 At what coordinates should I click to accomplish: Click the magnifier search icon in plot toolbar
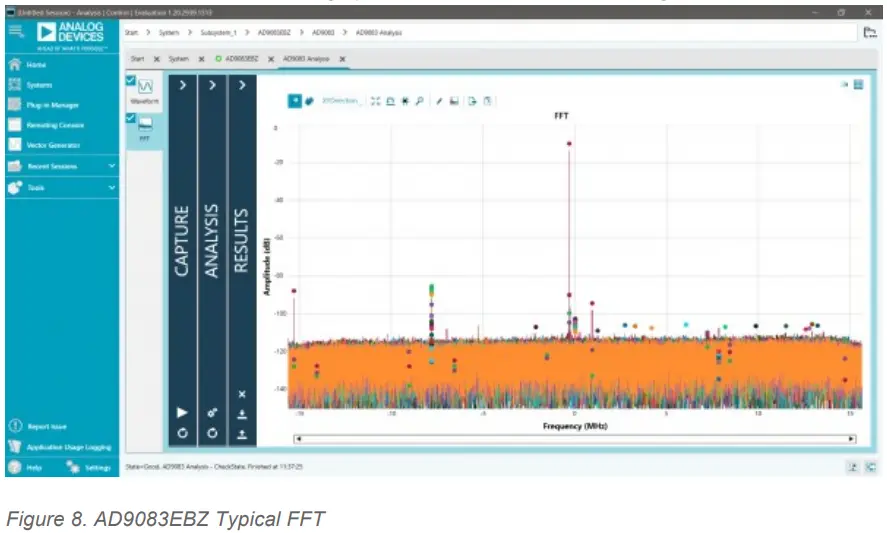pyautogui.click(x=420, y=101)
